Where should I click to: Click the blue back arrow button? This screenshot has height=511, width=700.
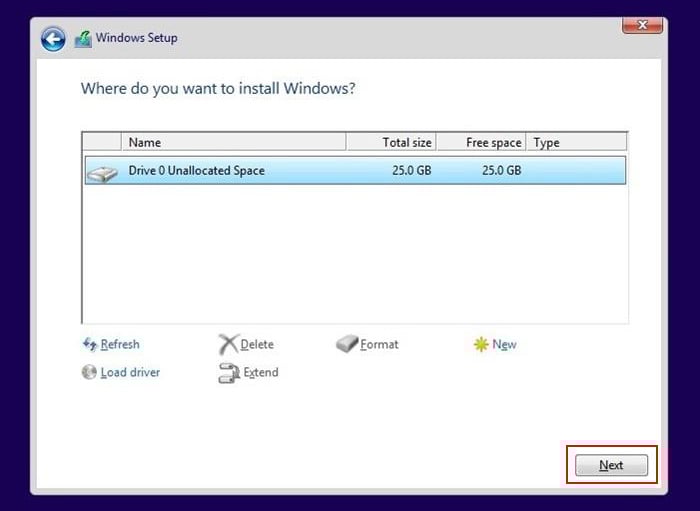[x=53, y=39]
